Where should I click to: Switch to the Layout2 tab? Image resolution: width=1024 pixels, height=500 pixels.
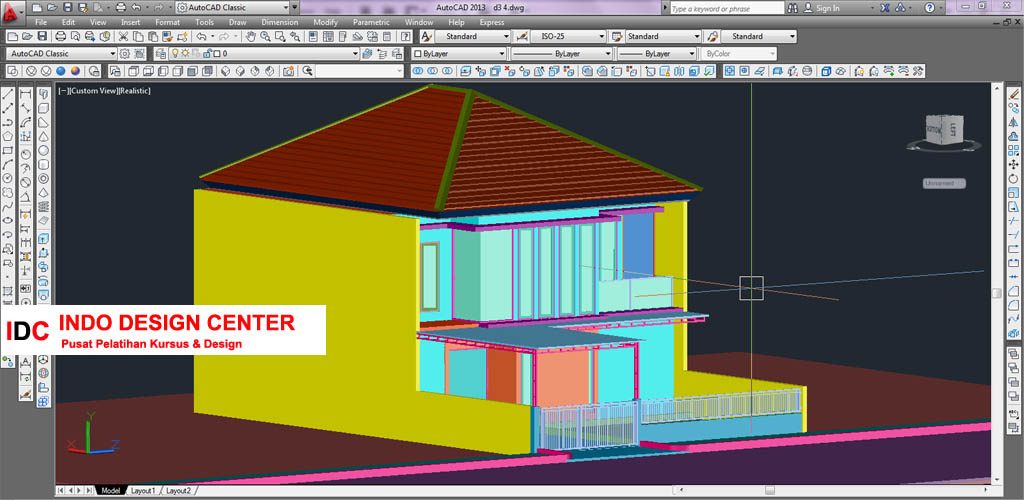(x=178, y=490)
